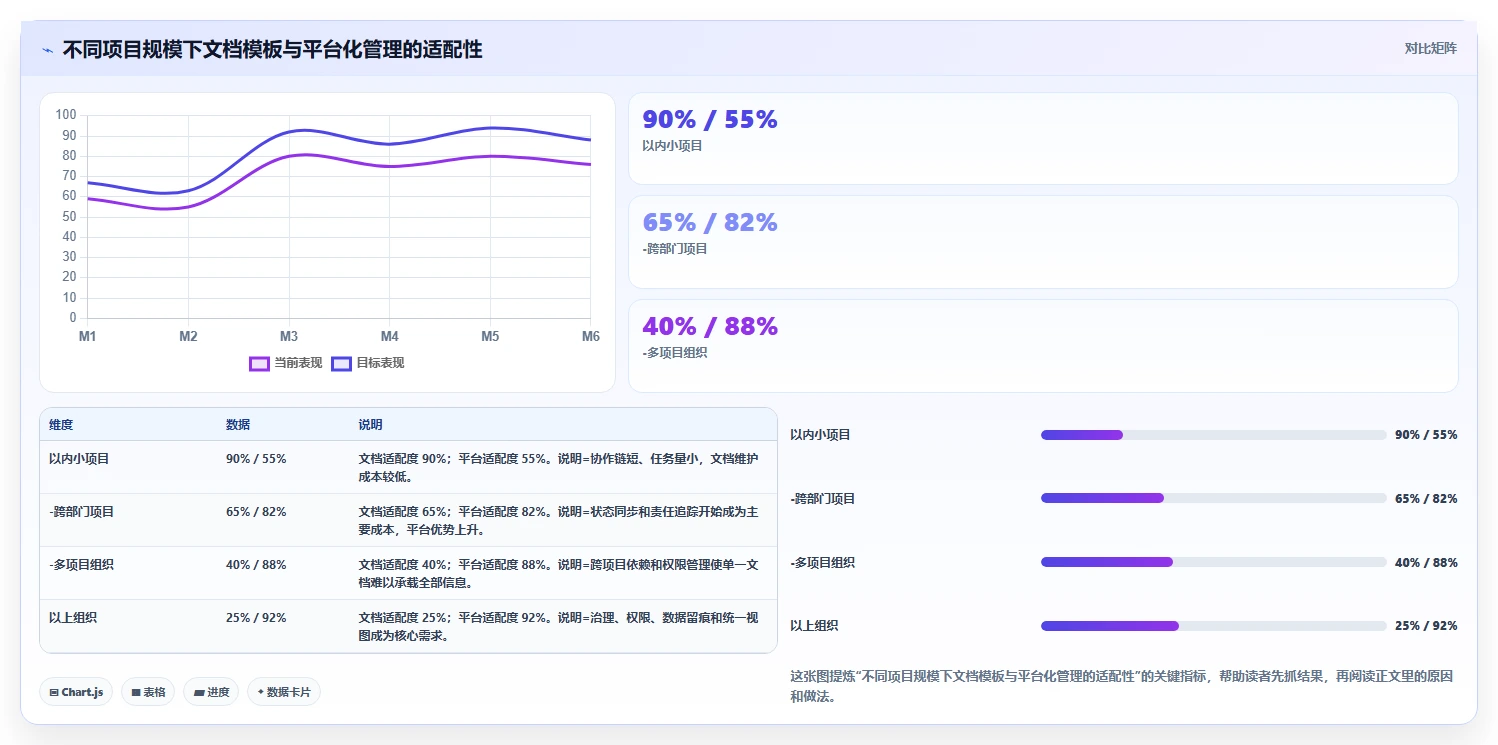This screenshot has width=1498, height=745.
Task: Click the description starting 文档适配度 25%
Action: 558,626
